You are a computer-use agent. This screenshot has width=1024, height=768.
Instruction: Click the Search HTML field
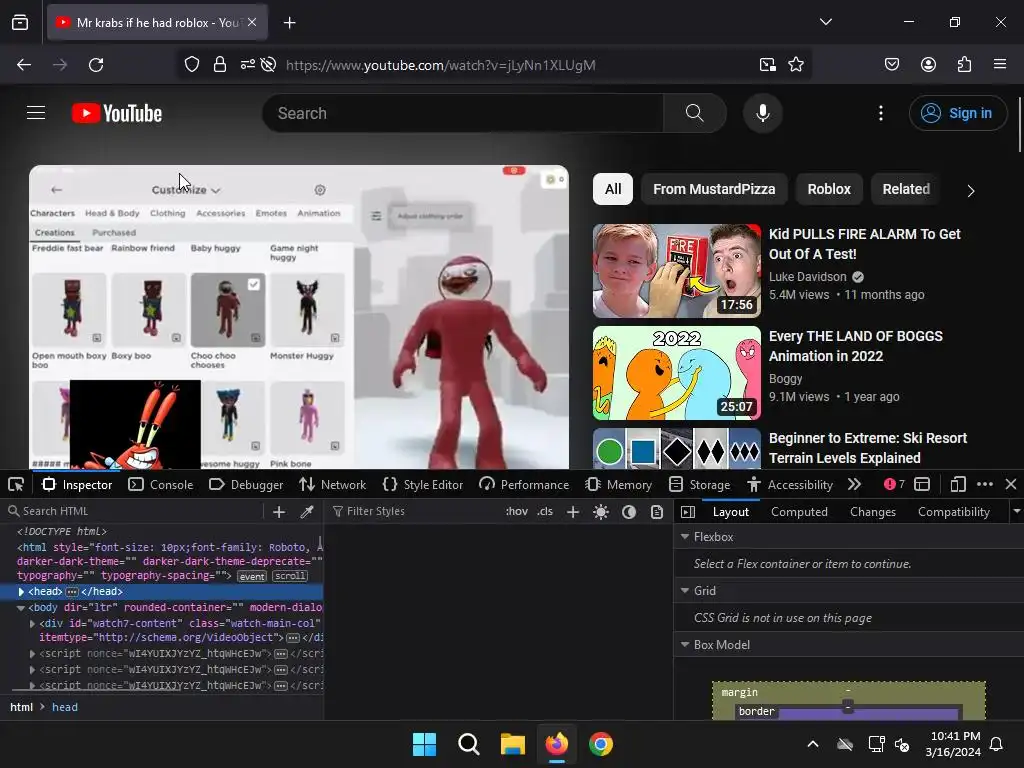pyautogui.click(x=134, y=511)
